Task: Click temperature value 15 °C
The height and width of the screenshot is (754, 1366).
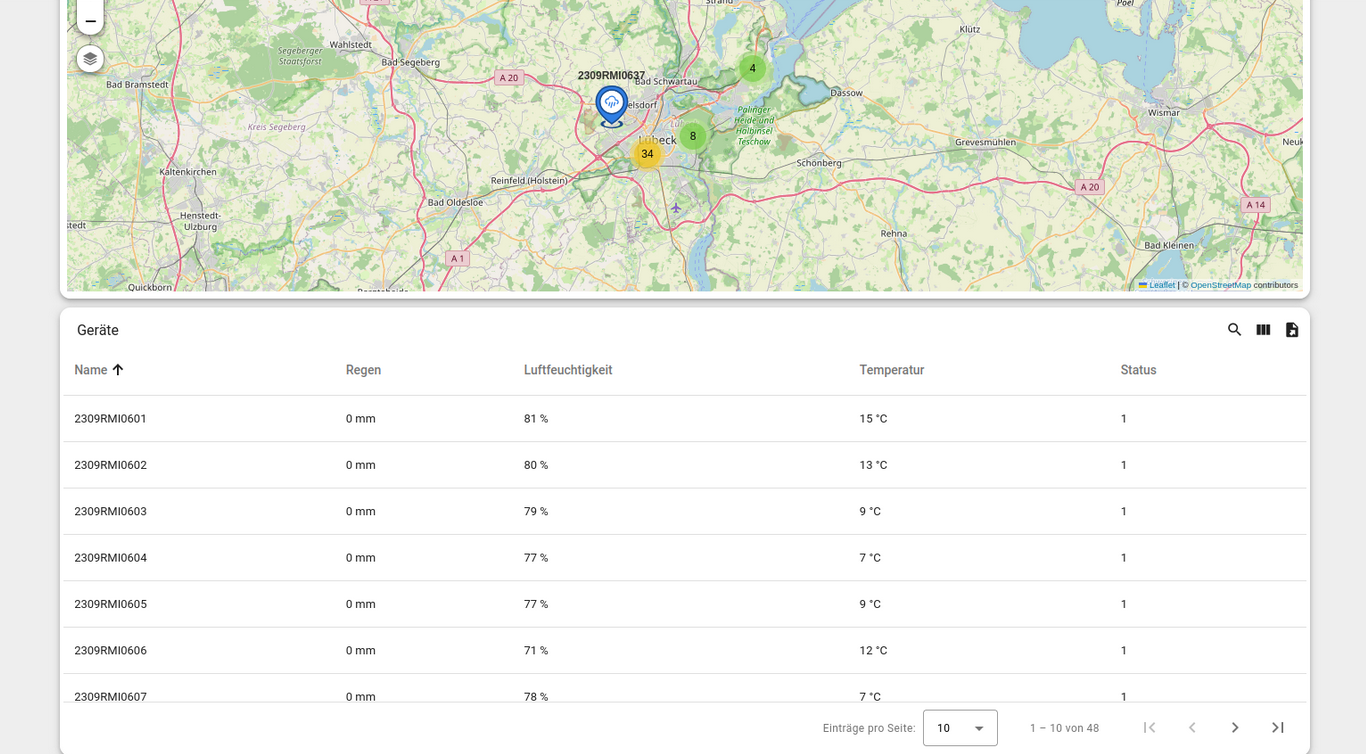Action: pos(873,419)
